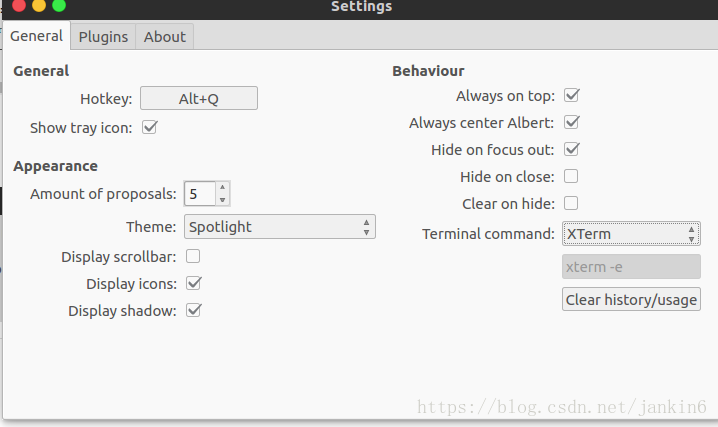Disable Always on top option
The width and height of the screenshot is (718, 427).
[x=571, y=95]
